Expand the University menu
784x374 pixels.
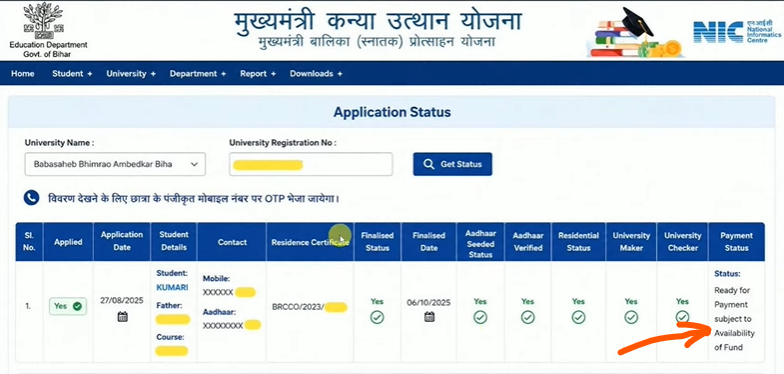131,74
